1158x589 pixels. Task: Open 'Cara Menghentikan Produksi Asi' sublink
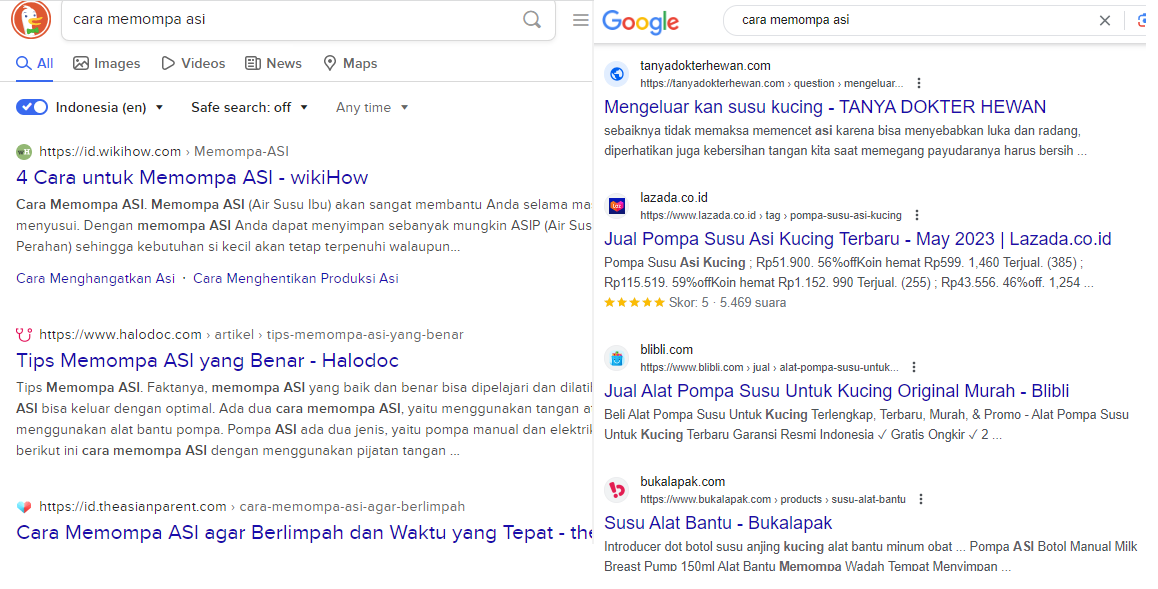tap(295, 278)
